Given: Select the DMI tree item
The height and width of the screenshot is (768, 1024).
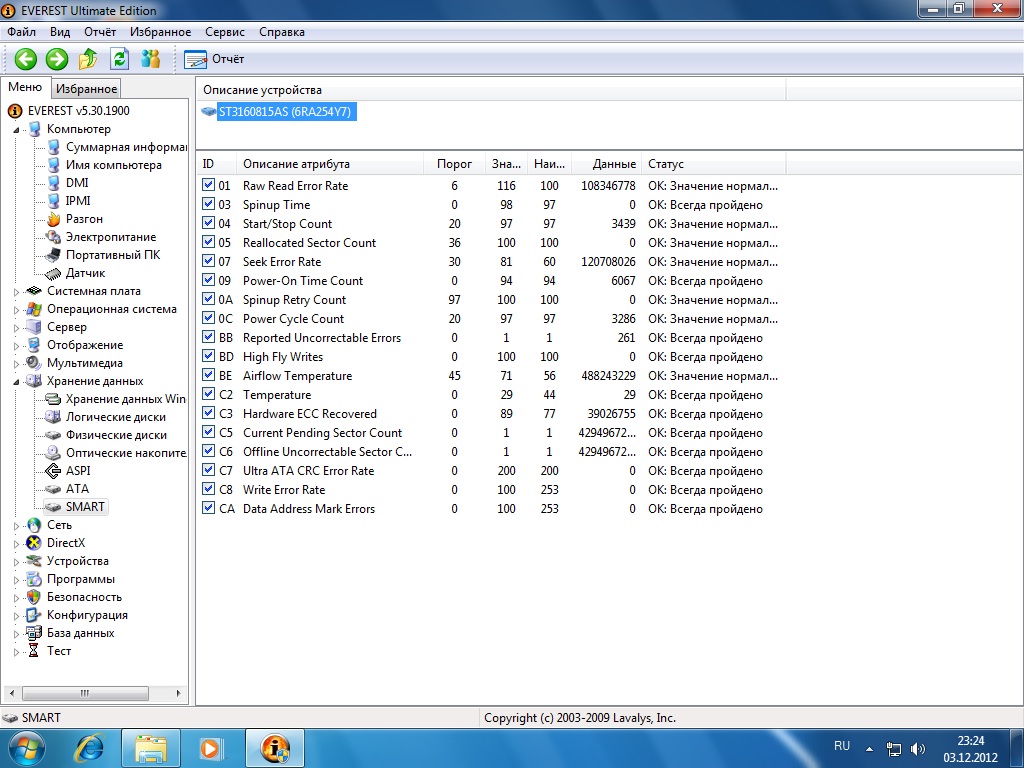Looking at the screenshot, I should point(77,183).
